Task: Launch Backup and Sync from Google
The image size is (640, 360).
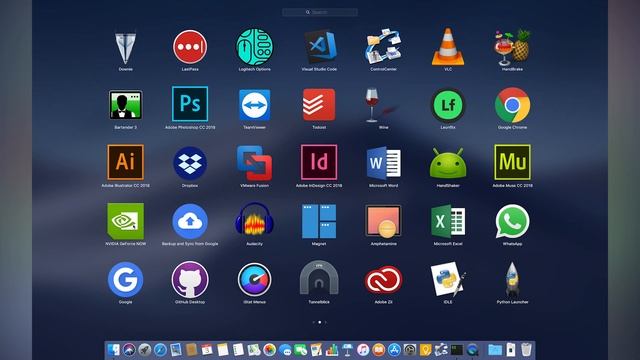Action: click(190, 222)
